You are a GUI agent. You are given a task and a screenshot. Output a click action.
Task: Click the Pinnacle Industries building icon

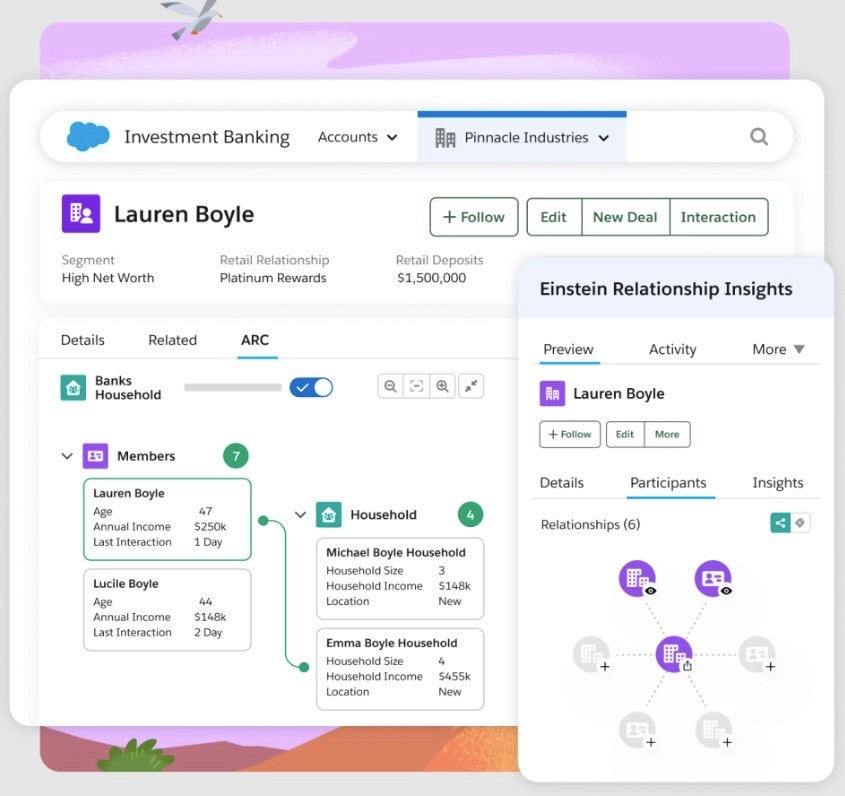(445, 138)
